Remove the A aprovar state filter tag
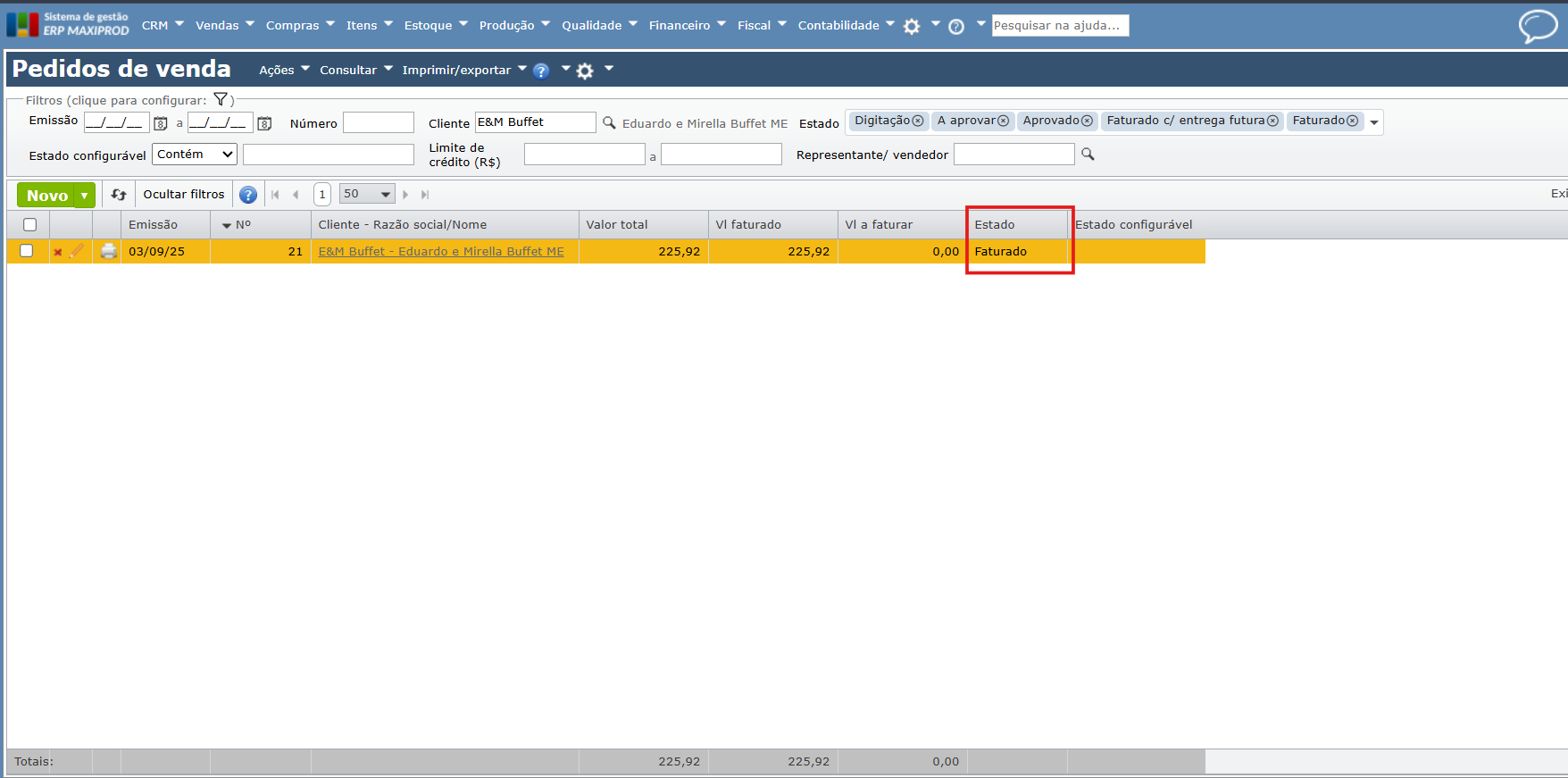Viewport: 1568px width, 778px height. point(1003,121)
